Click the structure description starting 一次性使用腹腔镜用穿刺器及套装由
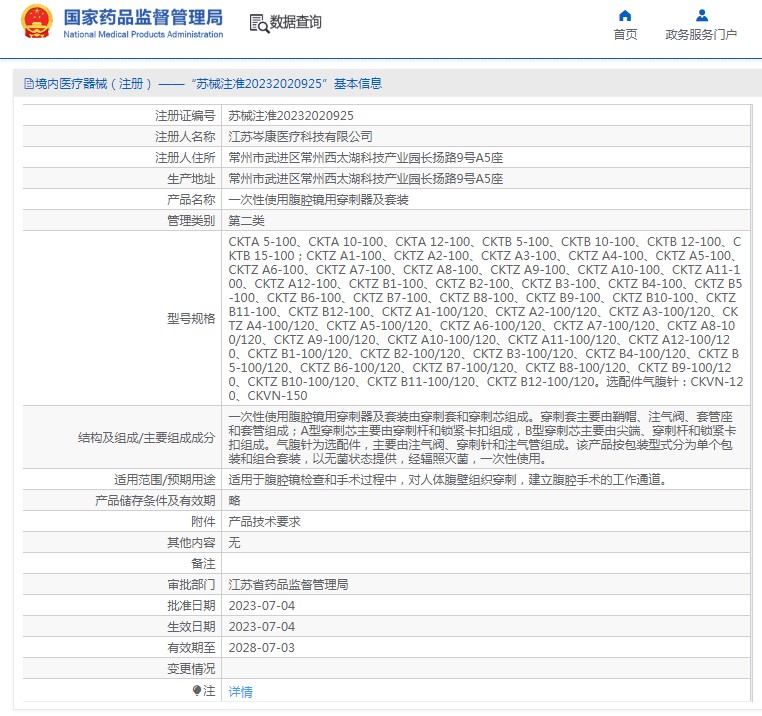The width and height of the screenshot is (762, 716). coord(482,437)
